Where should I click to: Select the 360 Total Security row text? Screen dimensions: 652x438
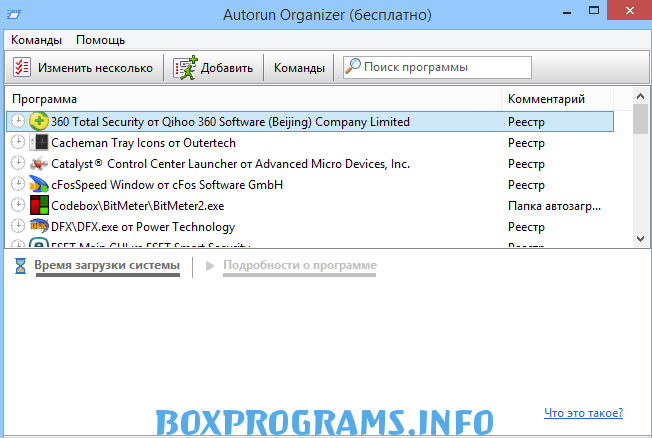(x=230, y=122)
